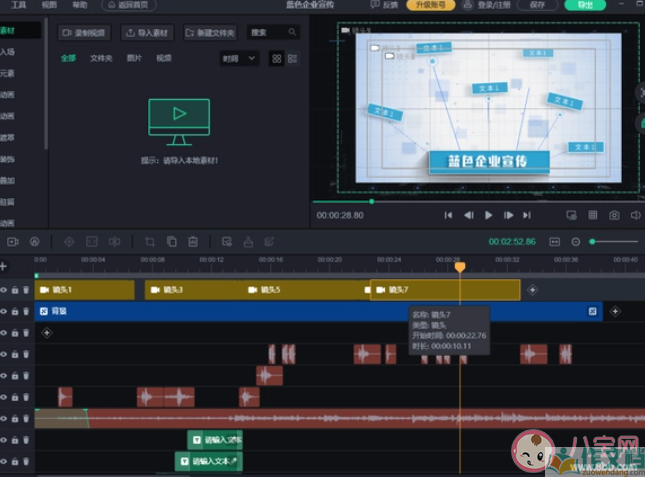Click the copy icon in timeline toolbar
645x477 pixels.
click(x=171, y=241)
